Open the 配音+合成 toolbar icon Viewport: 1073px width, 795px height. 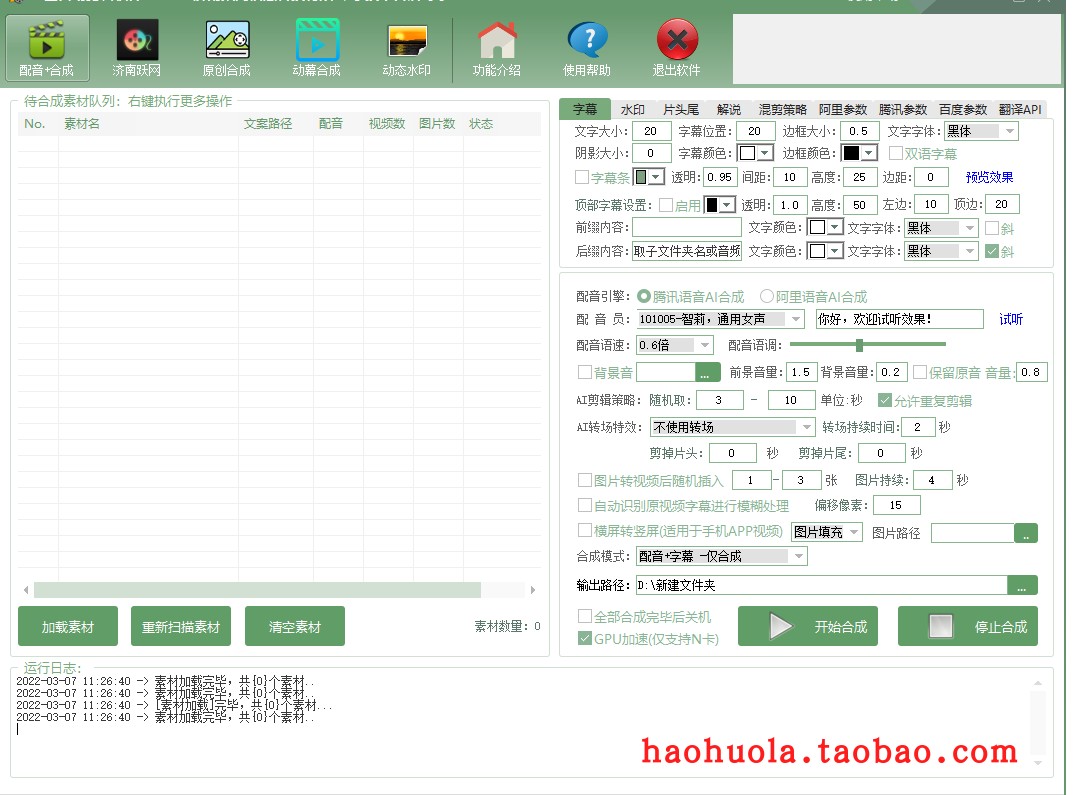[47, 47]
